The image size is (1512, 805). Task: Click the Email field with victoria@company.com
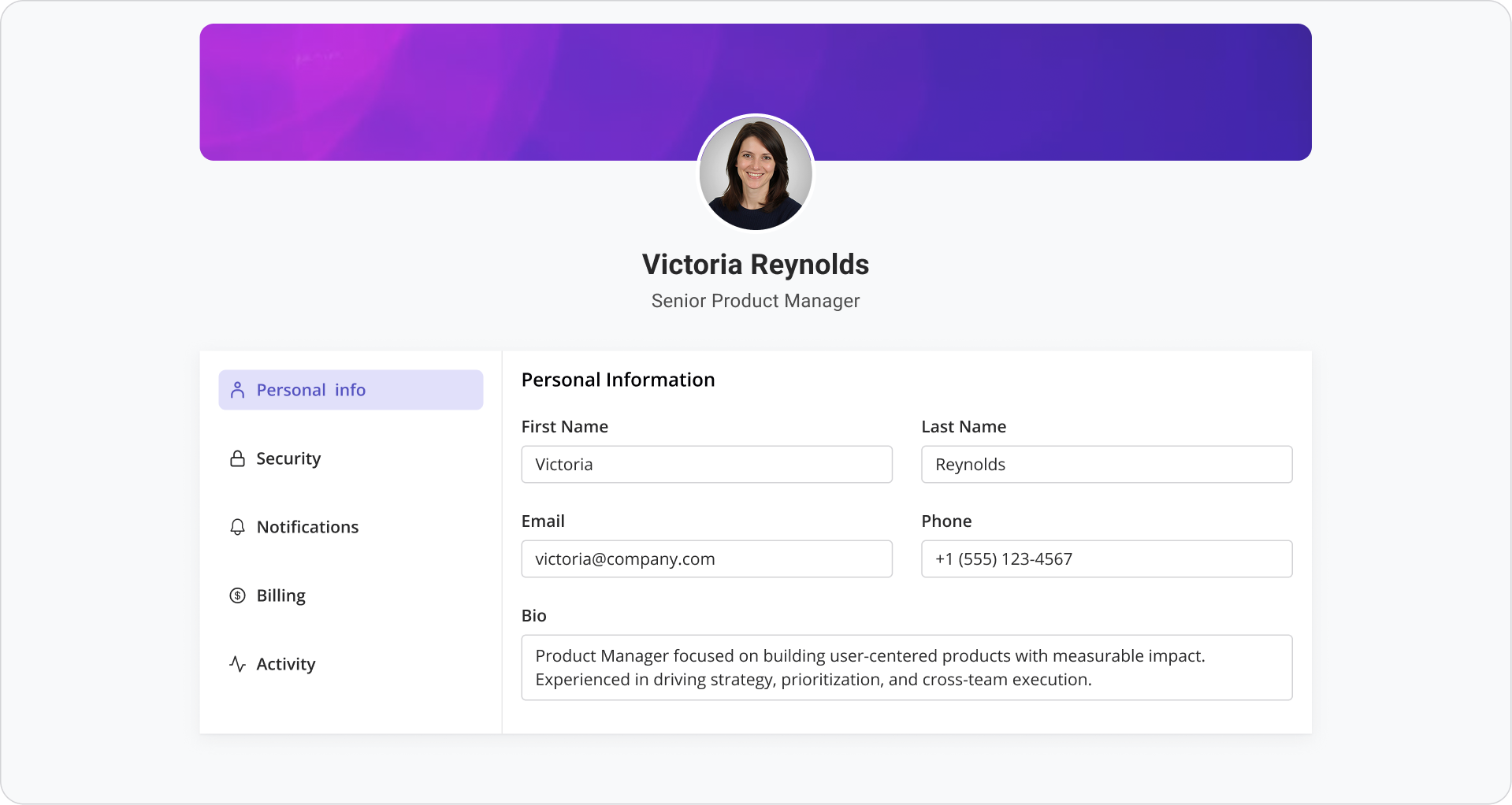tap(706, 559)
